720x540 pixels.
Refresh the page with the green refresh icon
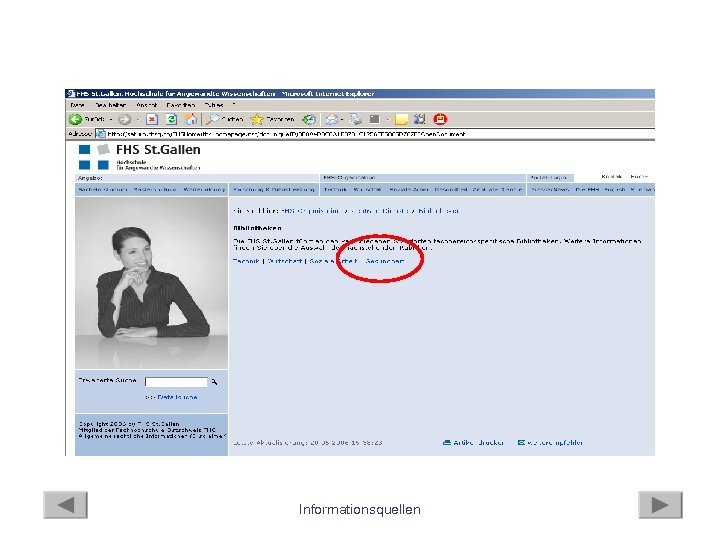pos(171,119)
